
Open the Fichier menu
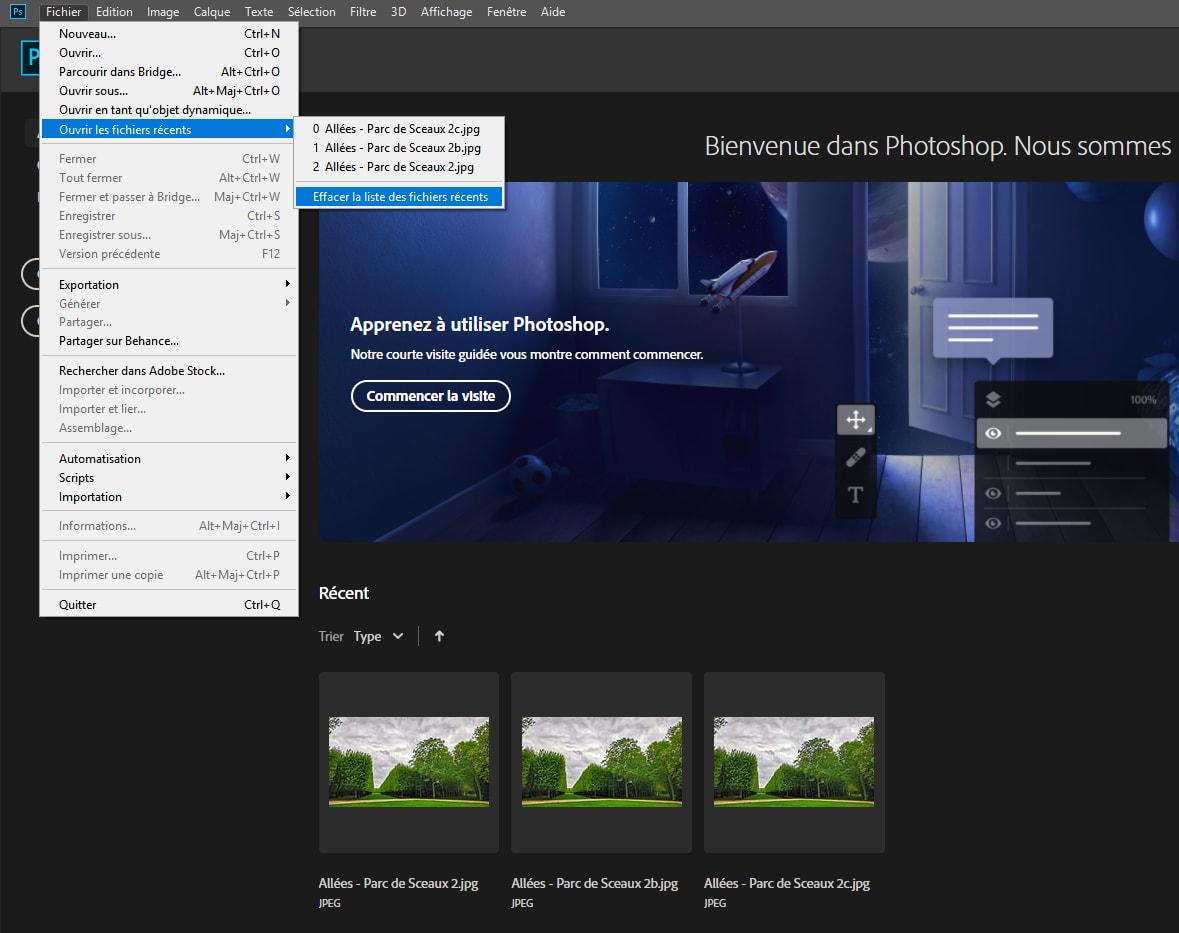[x=63, y=11]
